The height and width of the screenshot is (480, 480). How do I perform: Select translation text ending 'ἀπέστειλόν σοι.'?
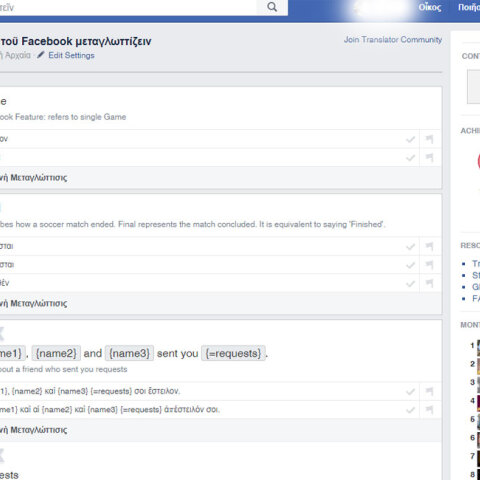tap(110, 409)
